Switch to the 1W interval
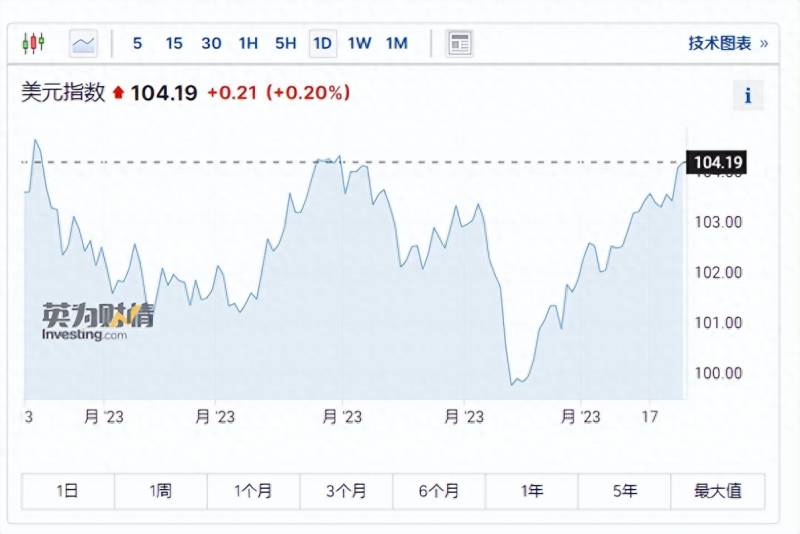 tap(359, 43)
